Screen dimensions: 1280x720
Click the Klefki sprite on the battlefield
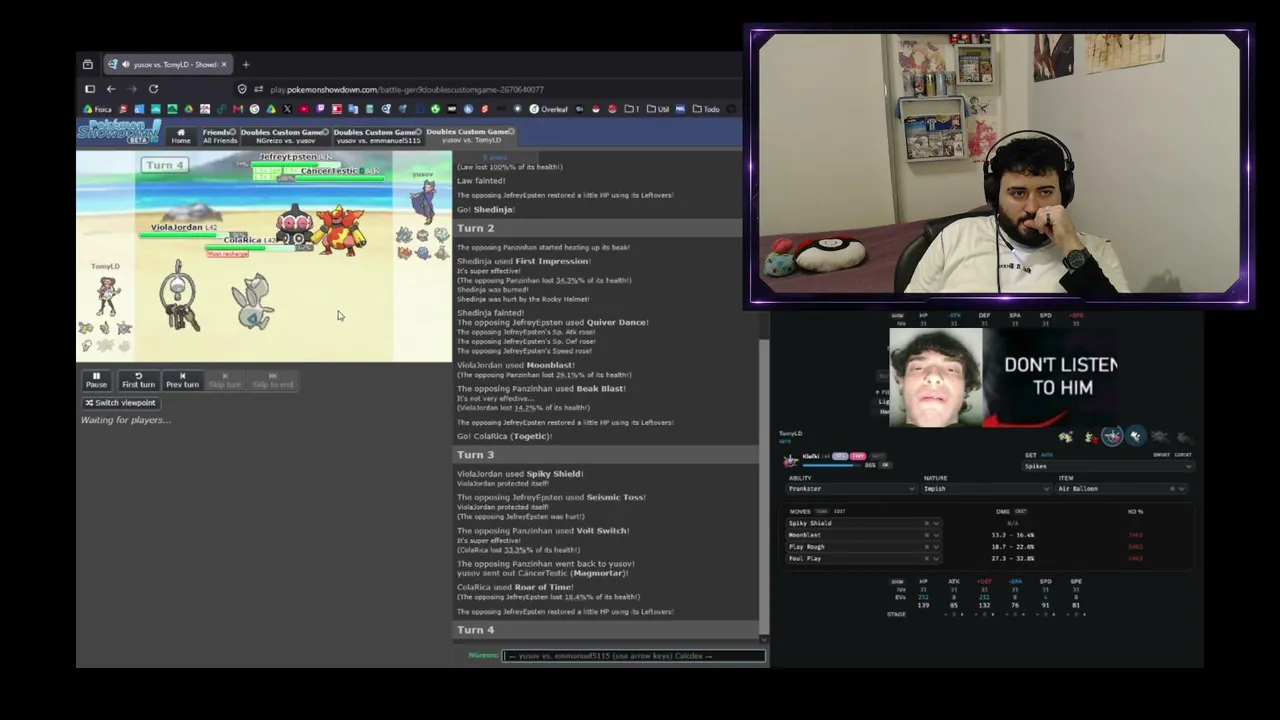180,297
